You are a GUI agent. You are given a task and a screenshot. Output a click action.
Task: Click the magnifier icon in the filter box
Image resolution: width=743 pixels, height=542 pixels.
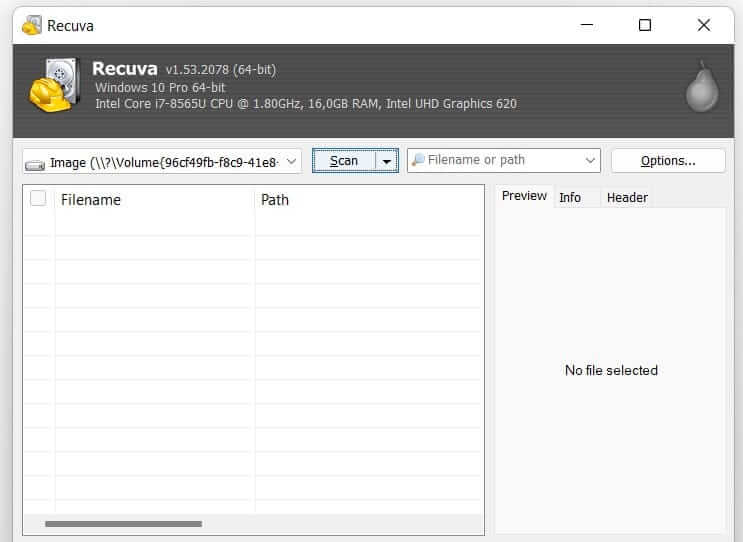[x=417, y=160]
